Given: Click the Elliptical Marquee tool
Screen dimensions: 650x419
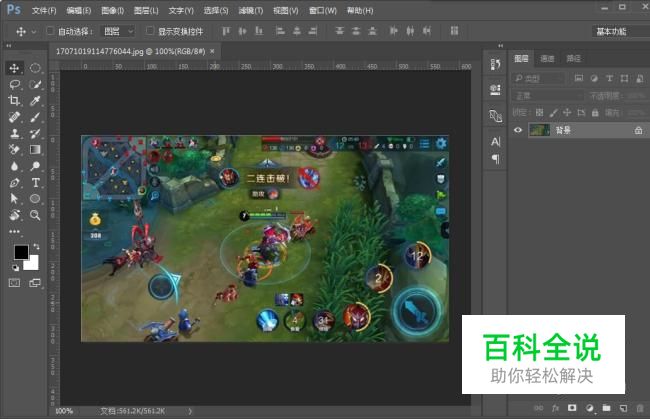Looking at the screenshot, I should (x=35, y=68).
